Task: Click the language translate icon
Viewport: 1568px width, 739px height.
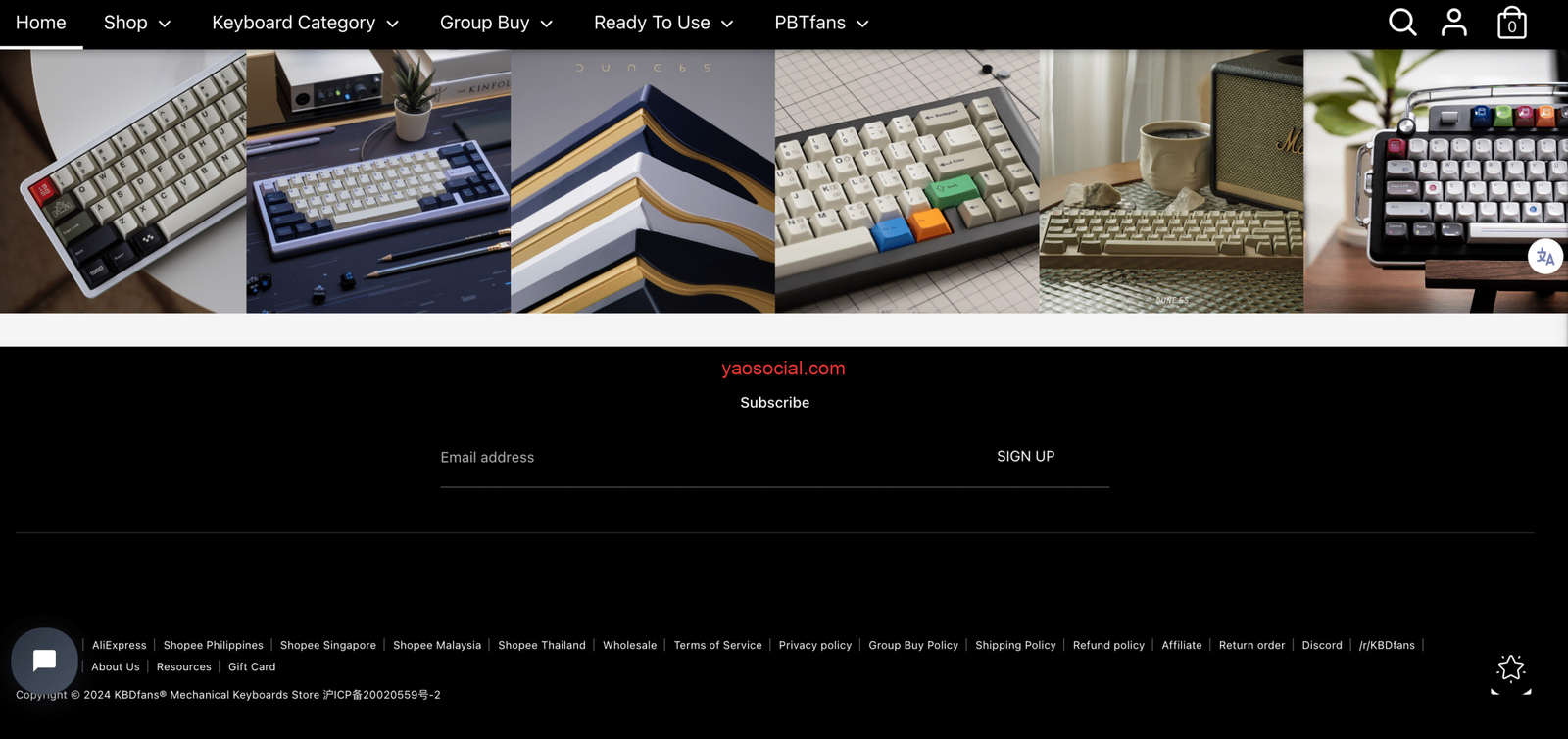Action: (1545, 257)
